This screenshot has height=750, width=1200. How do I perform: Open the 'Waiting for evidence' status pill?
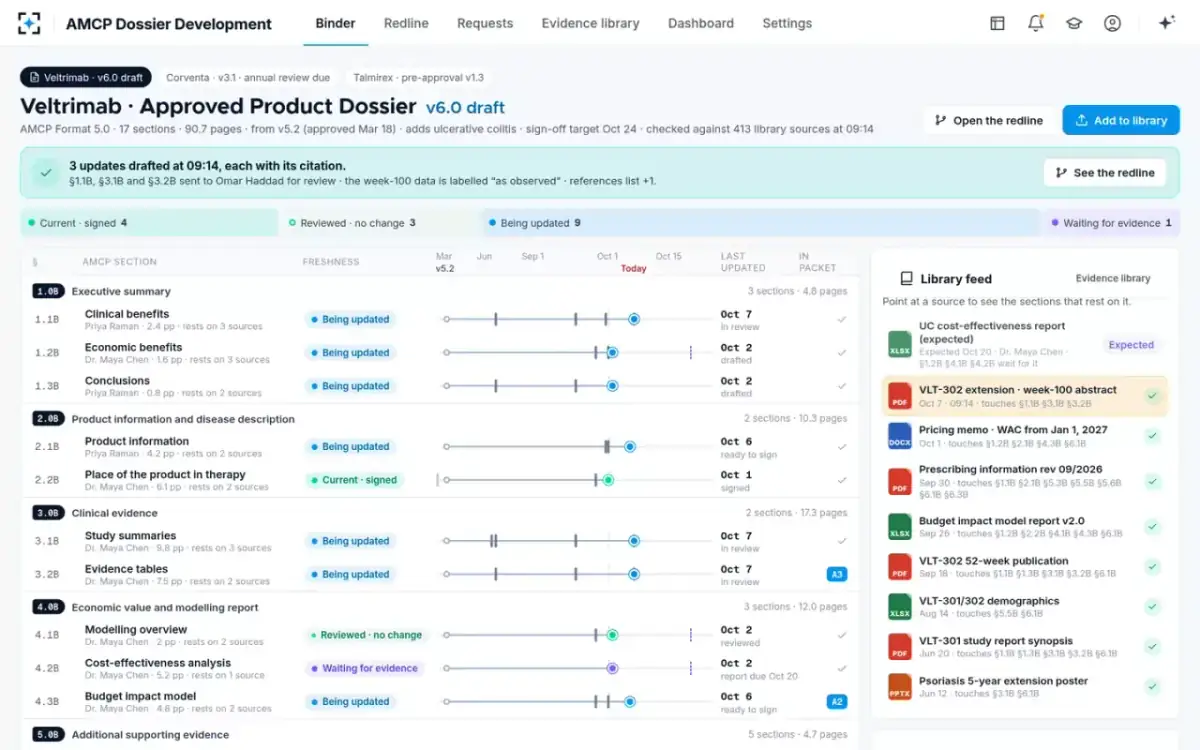(x=365, y=668)
